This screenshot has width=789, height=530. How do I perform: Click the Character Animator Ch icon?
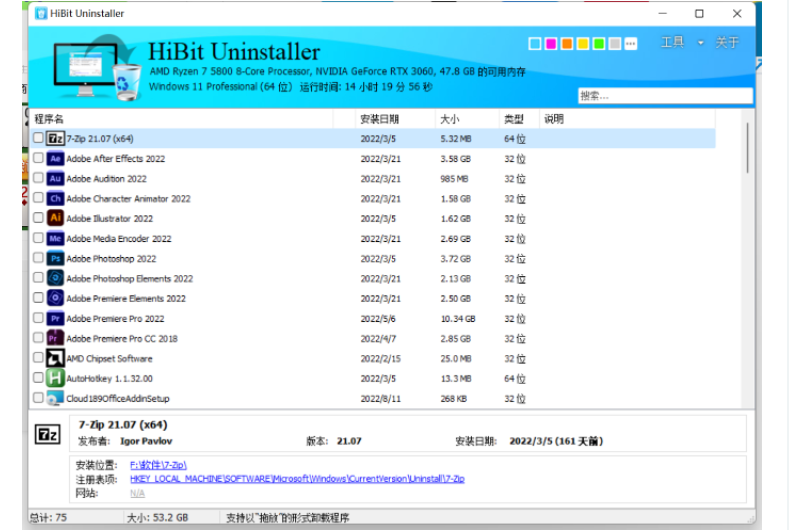[x=55, y=198]
